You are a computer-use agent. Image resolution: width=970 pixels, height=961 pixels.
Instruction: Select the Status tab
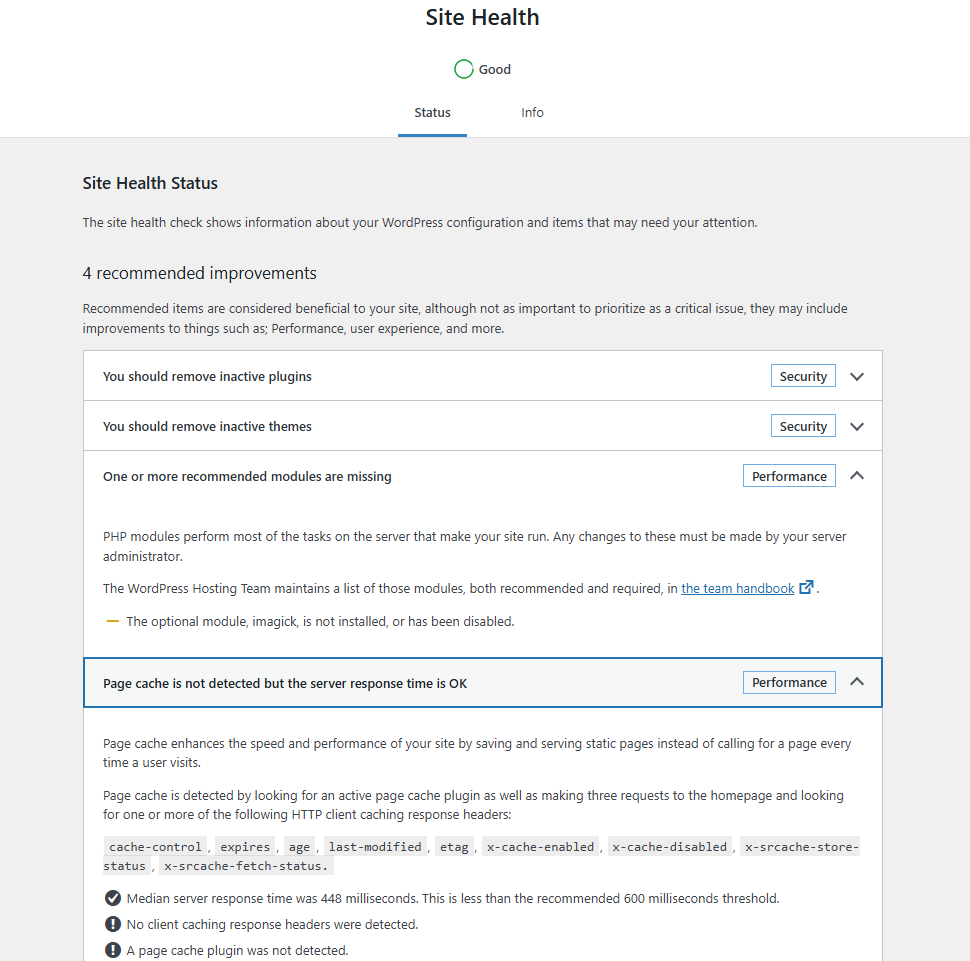point(432,113)
